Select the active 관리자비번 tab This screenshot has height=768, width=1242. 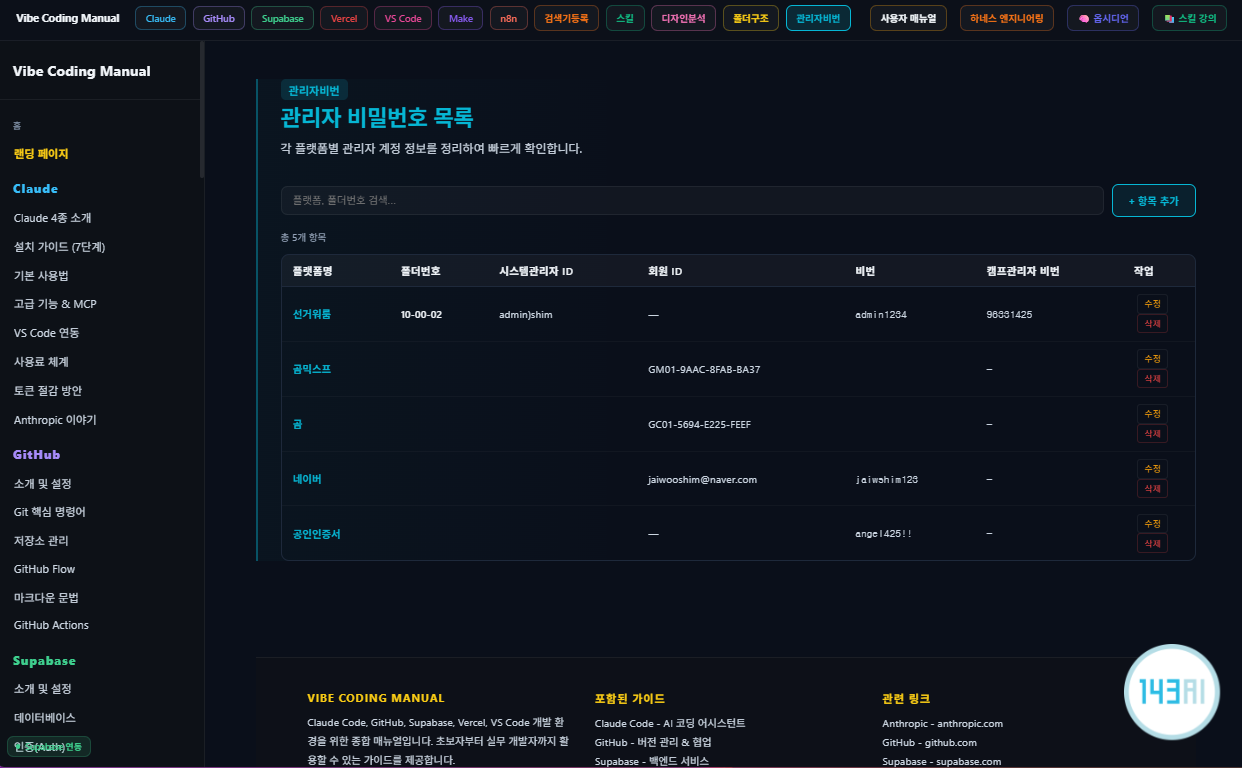point(819,18)
